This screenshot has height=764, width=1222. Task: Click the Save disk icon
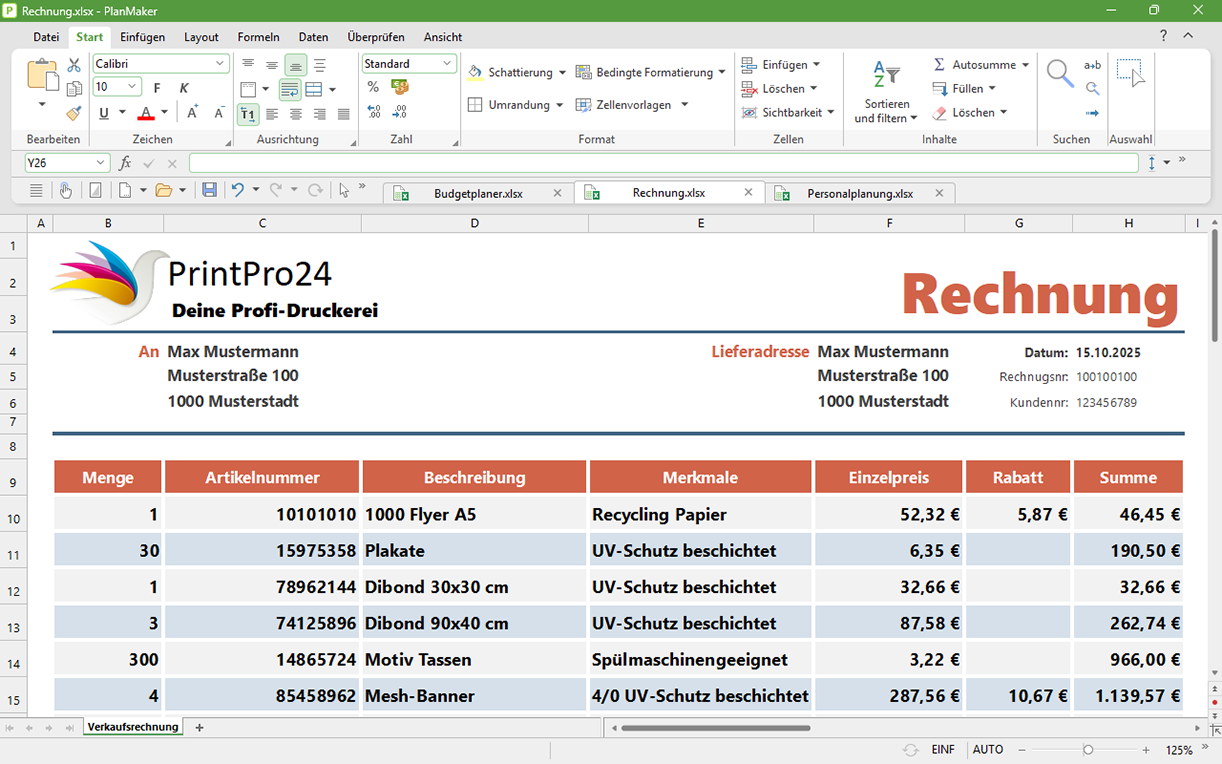tap(209, 190)
